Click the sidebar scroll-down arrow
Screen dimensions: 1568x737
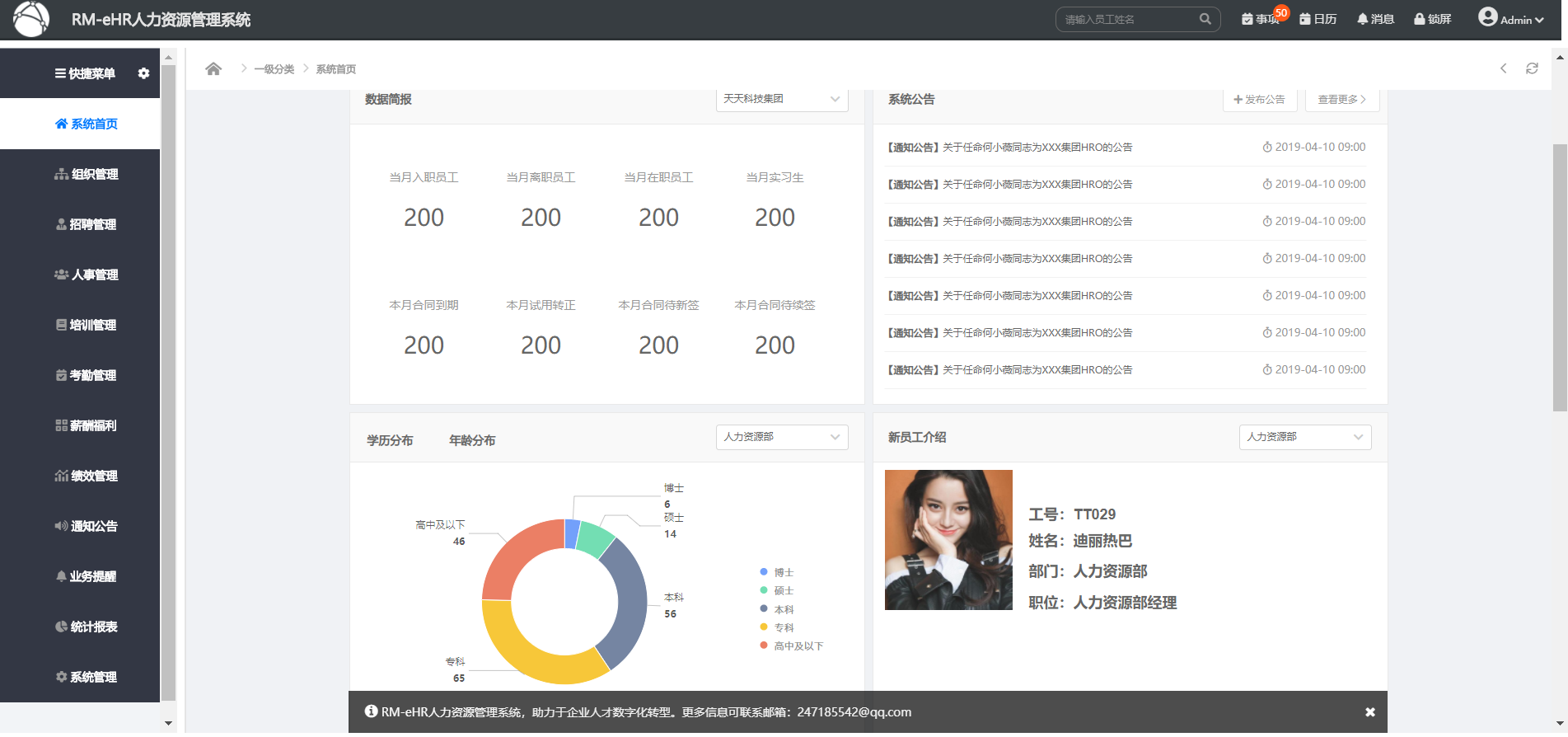click(x=168, y=723)
